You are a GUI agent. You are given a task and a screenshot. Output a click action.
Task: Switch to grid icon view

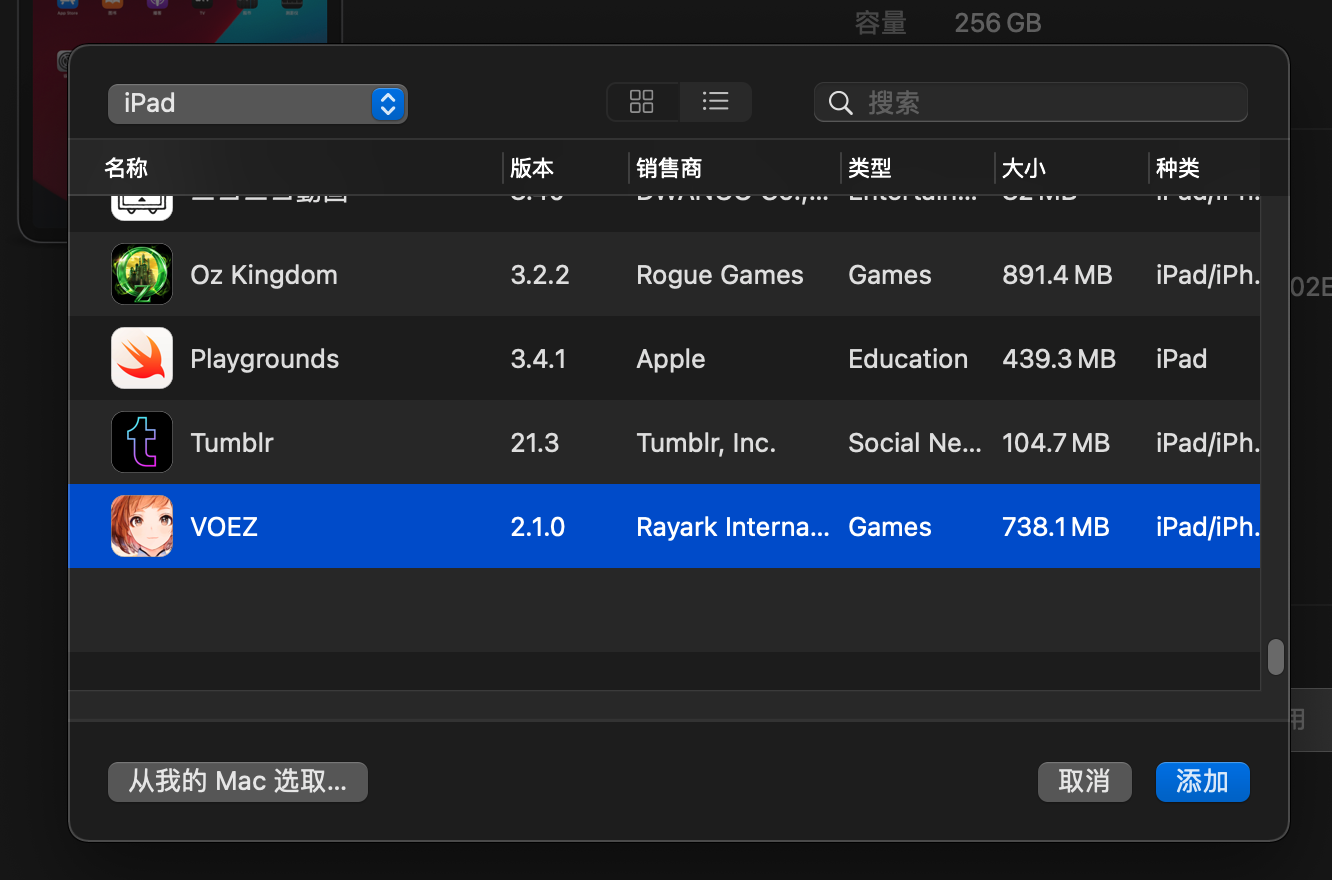tap(642, 102)
